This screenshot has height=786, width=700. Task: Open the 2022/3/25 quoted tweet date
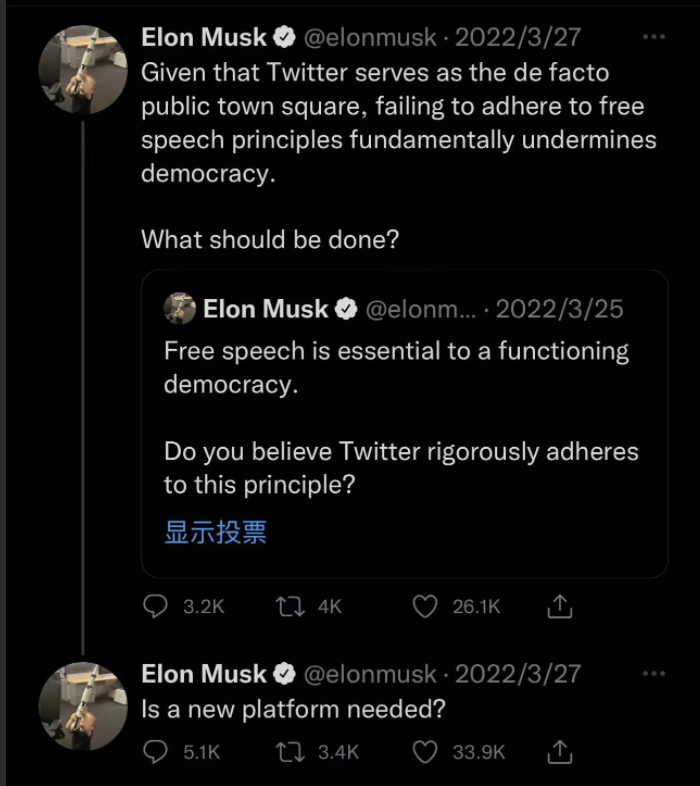[559, 309]
